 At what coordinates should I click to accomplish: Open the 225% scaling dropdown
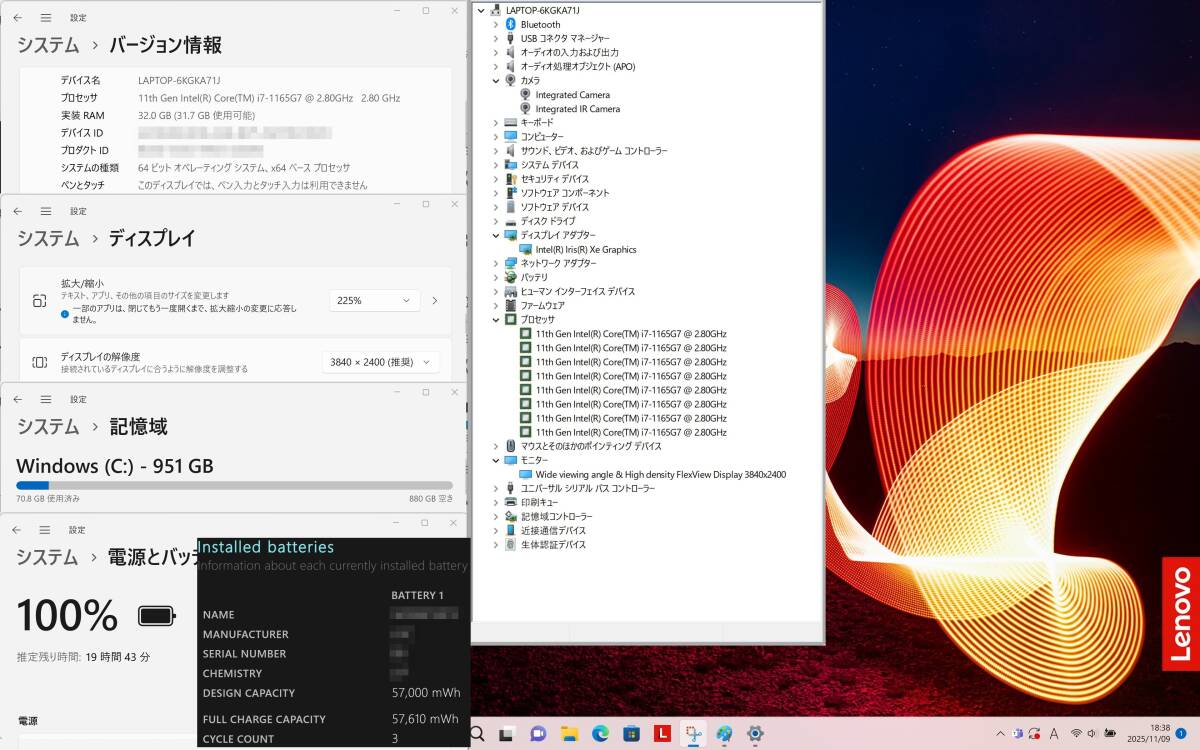point(374,300)
